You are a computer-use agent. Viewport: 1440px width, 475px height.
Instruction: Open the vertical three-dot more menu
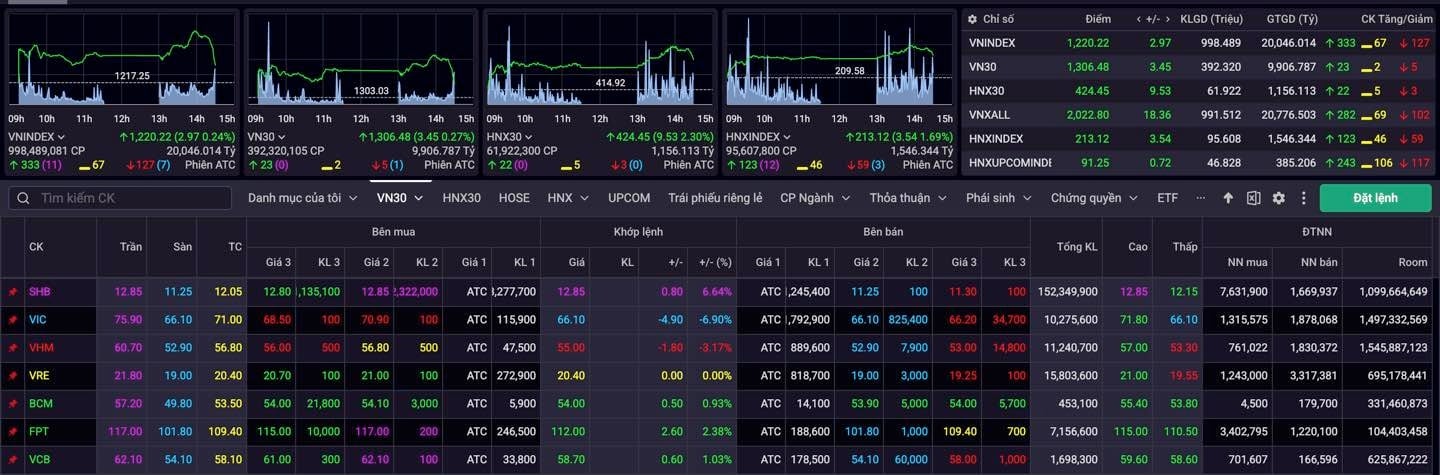click(x=1303, y=198)
